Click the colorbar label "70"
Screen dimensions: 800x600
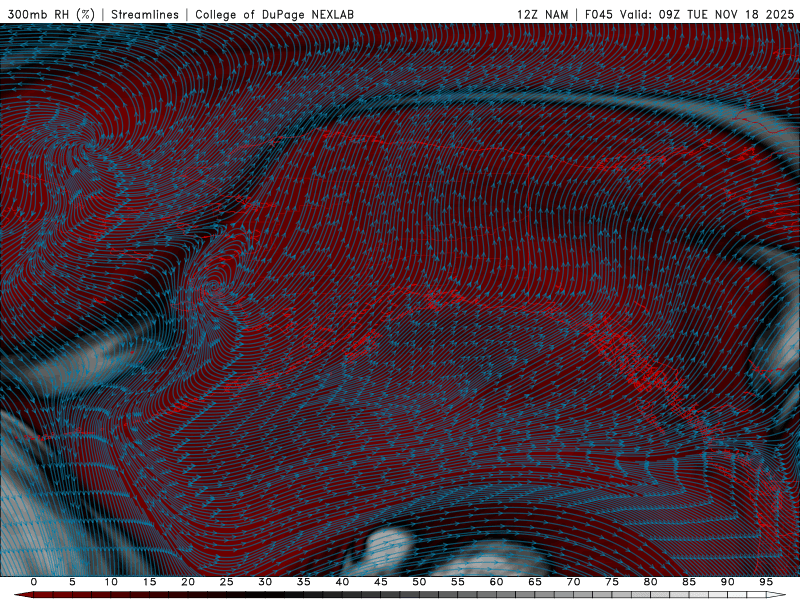[573, 582]
